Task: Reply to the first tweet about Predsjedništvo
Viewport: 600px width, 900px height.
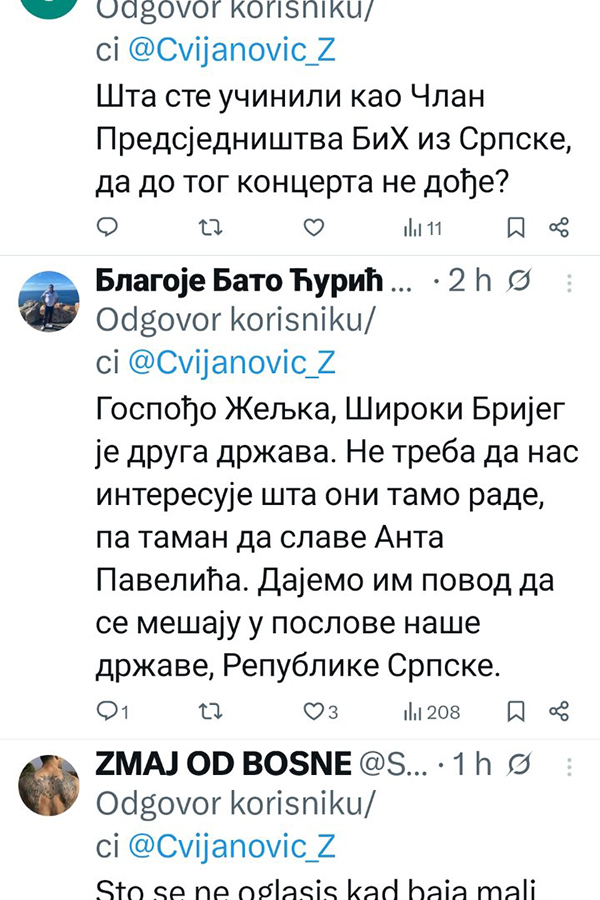Action: pos(106,228)
